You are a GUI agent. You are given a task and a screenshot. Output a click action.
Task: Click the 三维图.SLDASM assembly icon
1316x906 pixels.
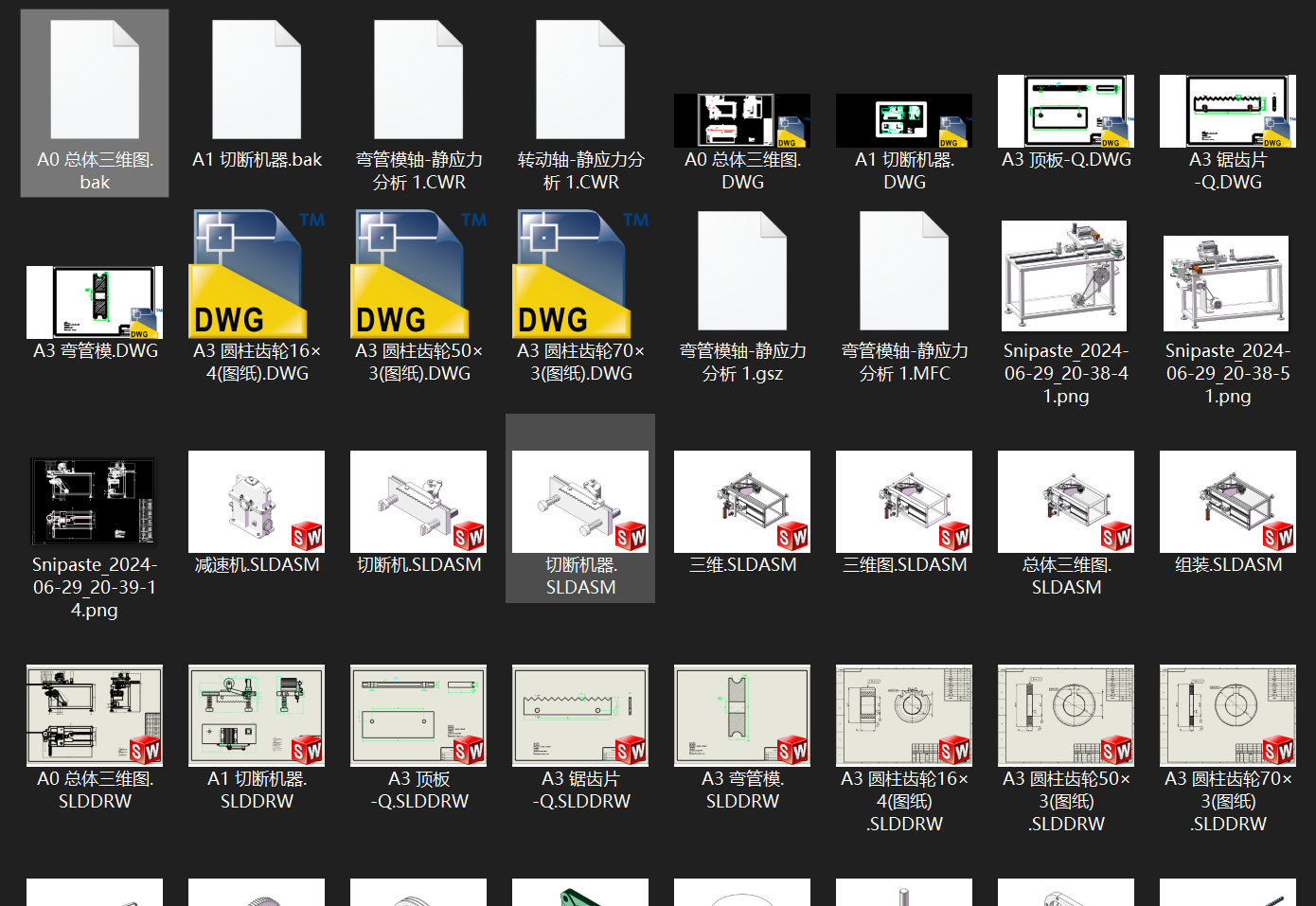(904, 502)
